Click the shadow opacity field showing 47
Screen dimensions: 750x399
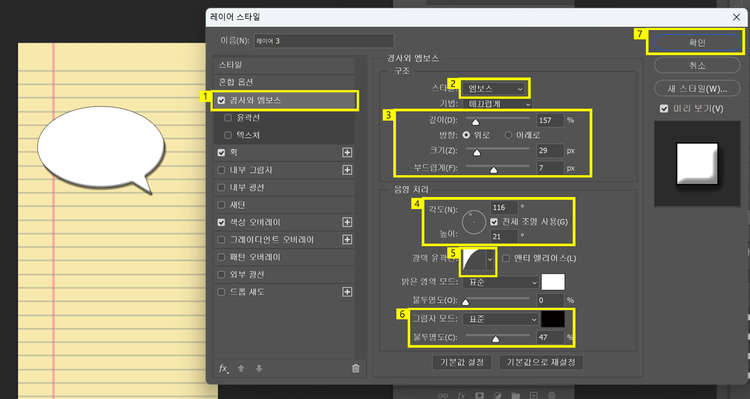pyautogui.click(x=551, y=337)
